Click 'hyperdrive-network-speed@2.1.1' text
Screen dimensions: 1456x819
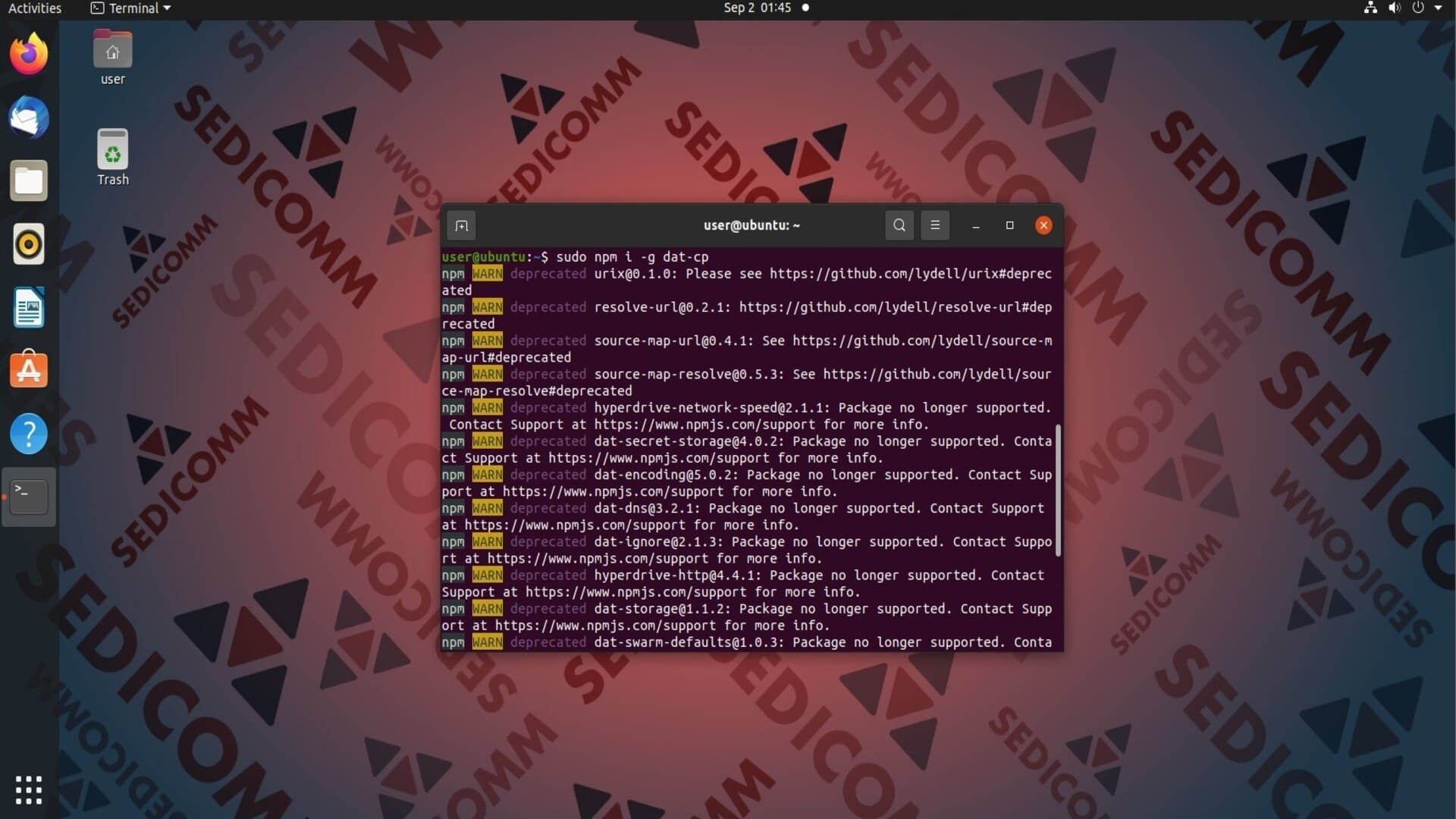click(x=711, y=407)
